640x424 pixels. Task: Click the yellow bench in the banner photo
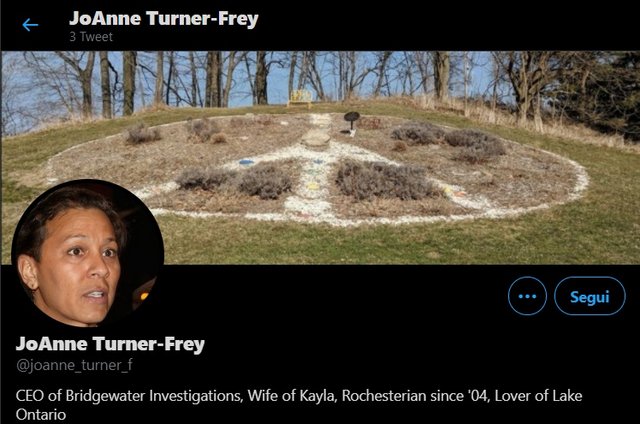click(x=300, y=98)
